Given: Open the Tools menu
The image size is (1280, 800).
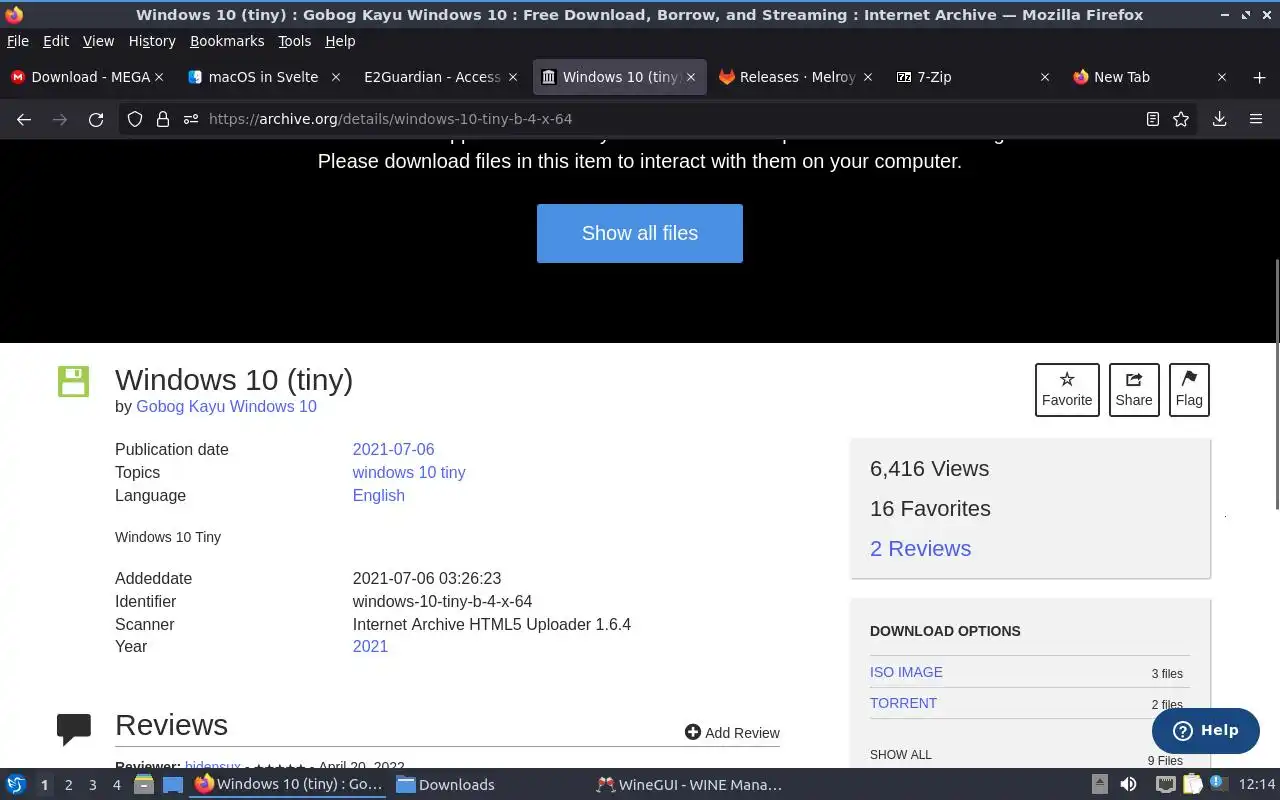Looking at the screenshot, I should 295,41.
